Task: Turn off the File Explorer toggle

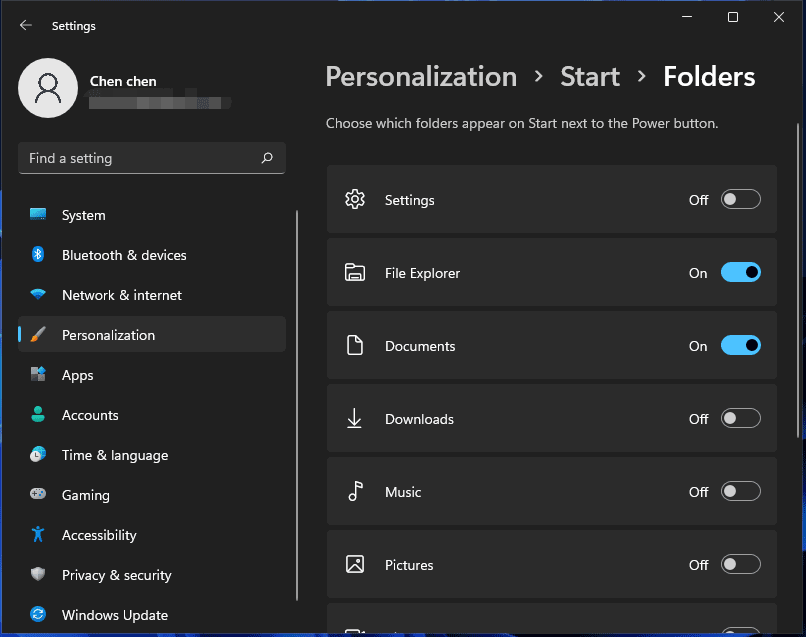Action: tap(740, 272)
